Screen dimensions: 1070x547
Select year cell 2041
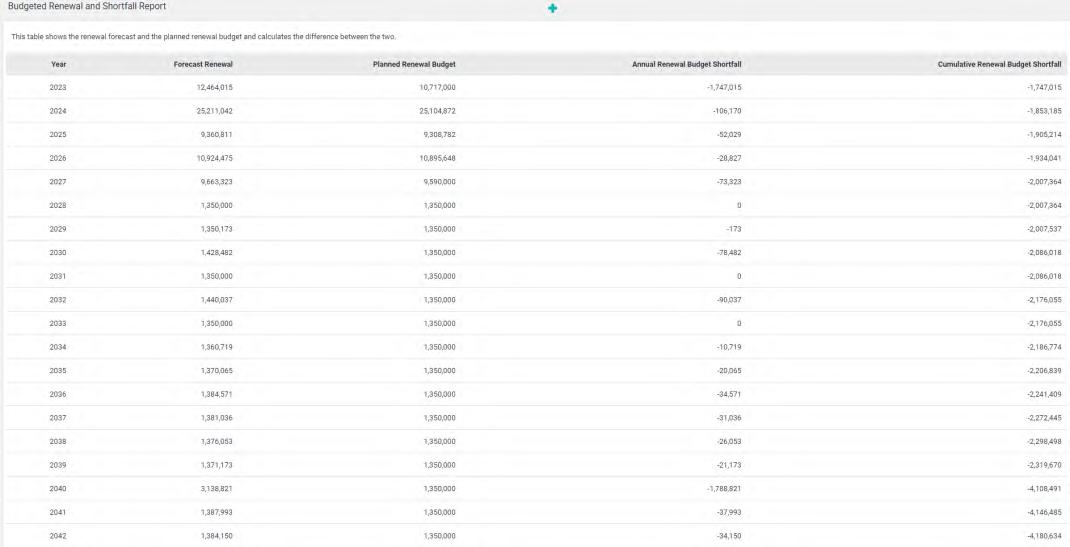(58, 512)
